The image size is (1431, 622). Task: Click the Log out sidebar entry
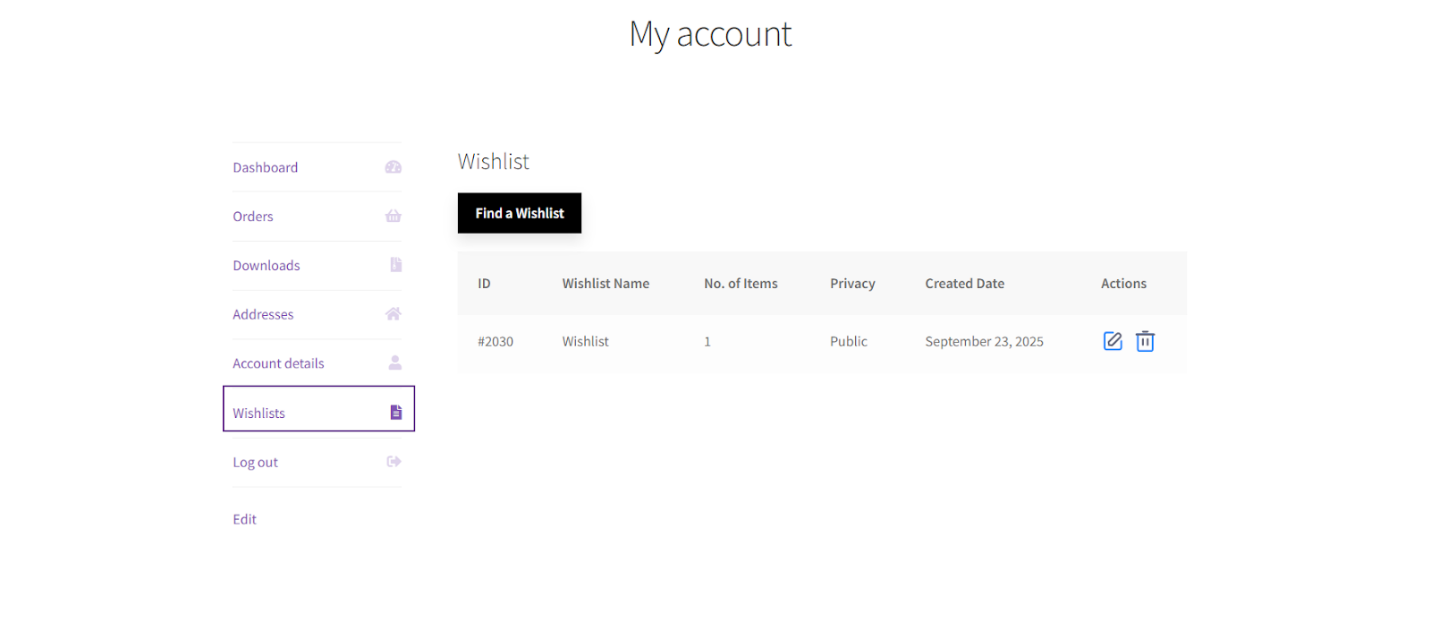click(255, 461)
